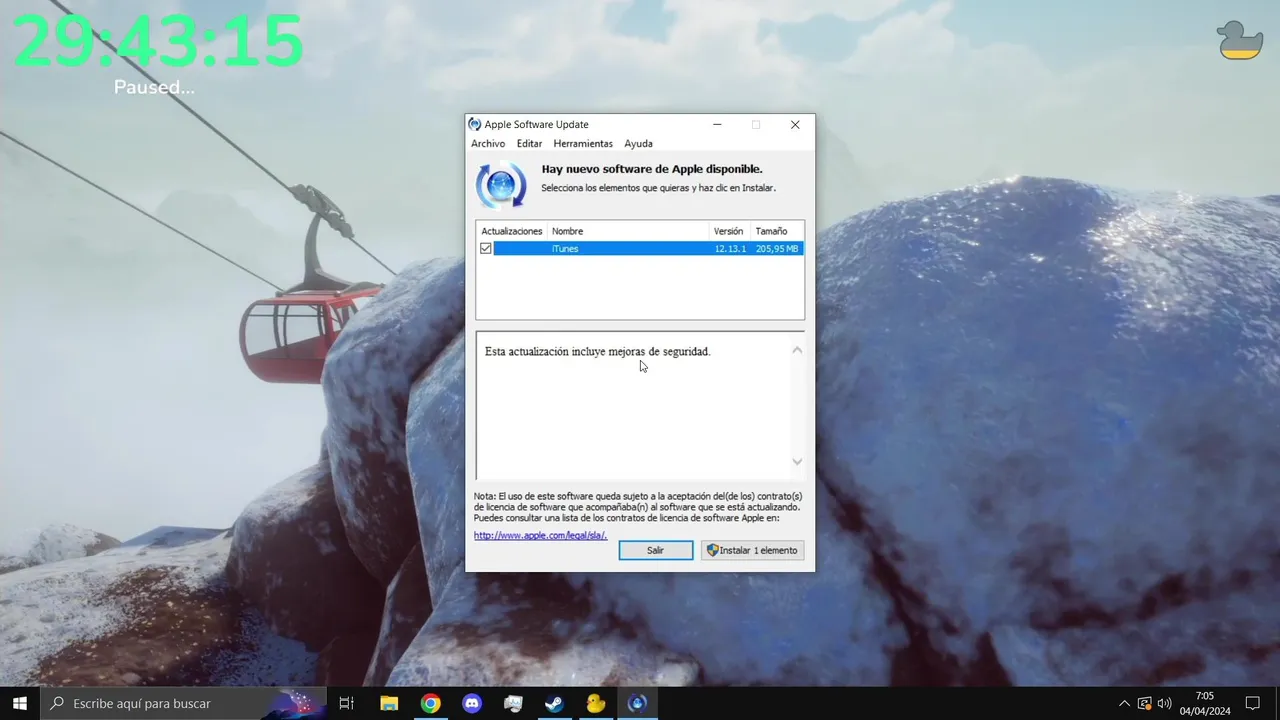Image resolution: width=1280 pixels, height=720 pixels.
Task: Open the Herramientas menu
Action: (x=583, y=144)
